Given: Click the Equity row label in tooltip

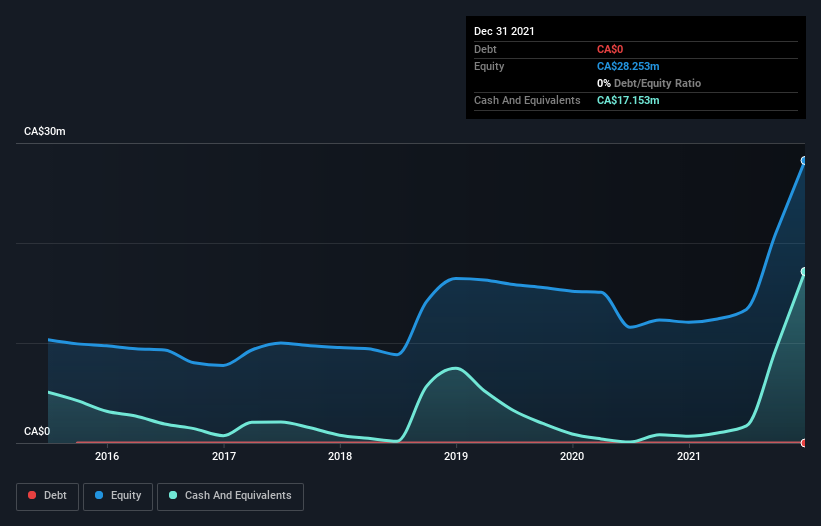Looking at the screenshot, I should point(489,66).
